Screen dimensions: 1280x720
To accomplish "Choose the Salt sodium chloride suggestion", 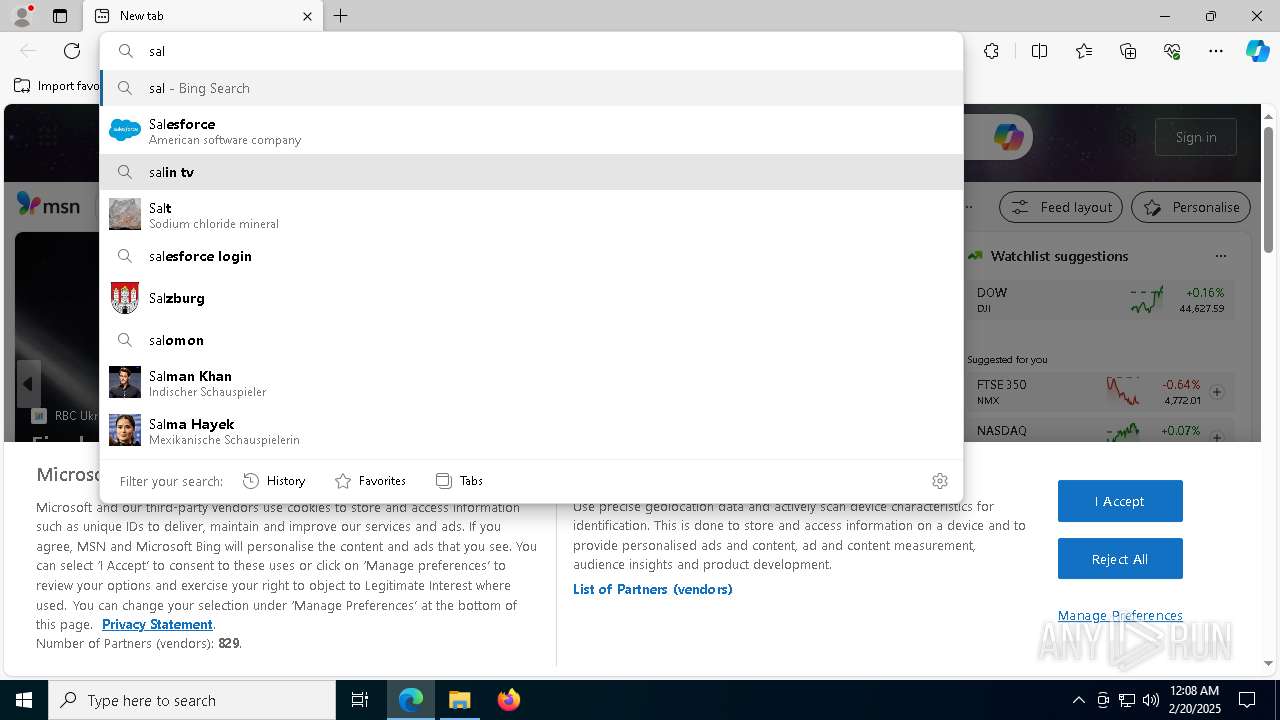I will pyautogui.click(x=531, y=215).
